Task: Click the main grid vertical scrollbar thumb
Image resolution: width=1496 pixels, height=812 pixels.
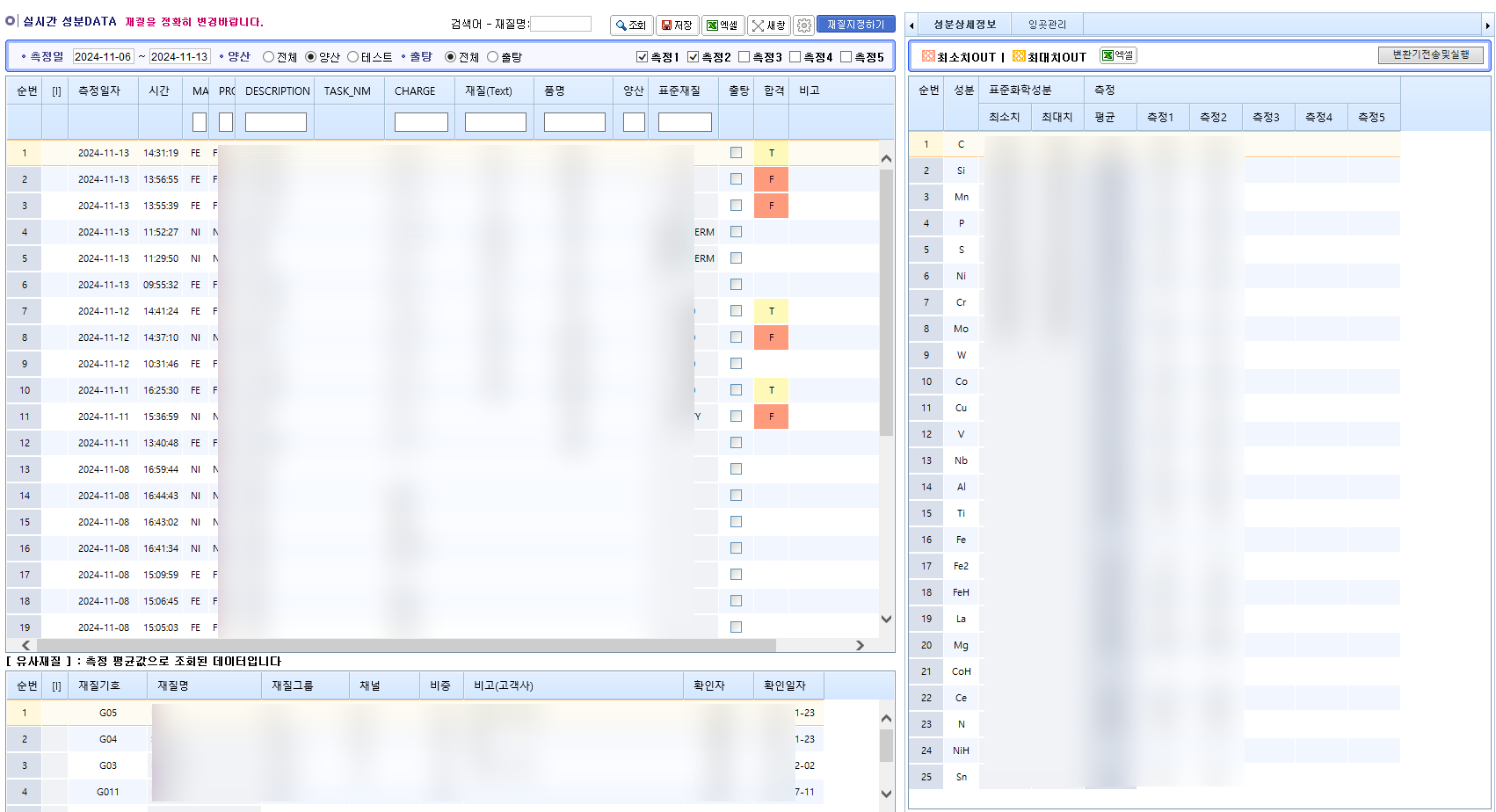Action: [x=886, y=301]
